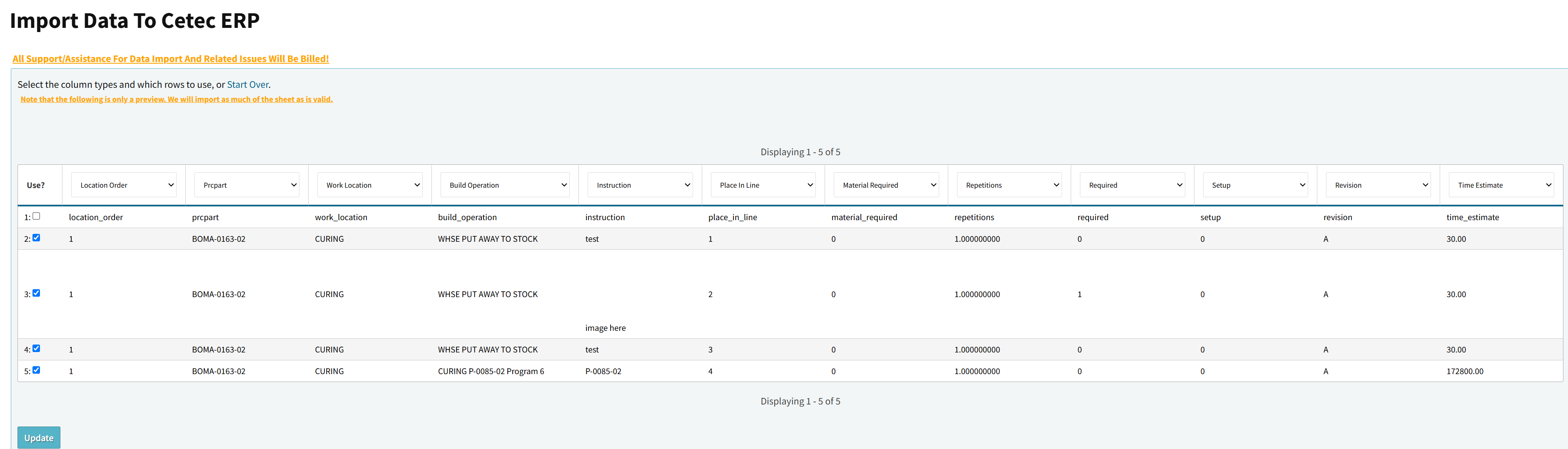Click the 'Use?' column header
This screenshot has width=1568, height=449.
click(x=36, y=185)
